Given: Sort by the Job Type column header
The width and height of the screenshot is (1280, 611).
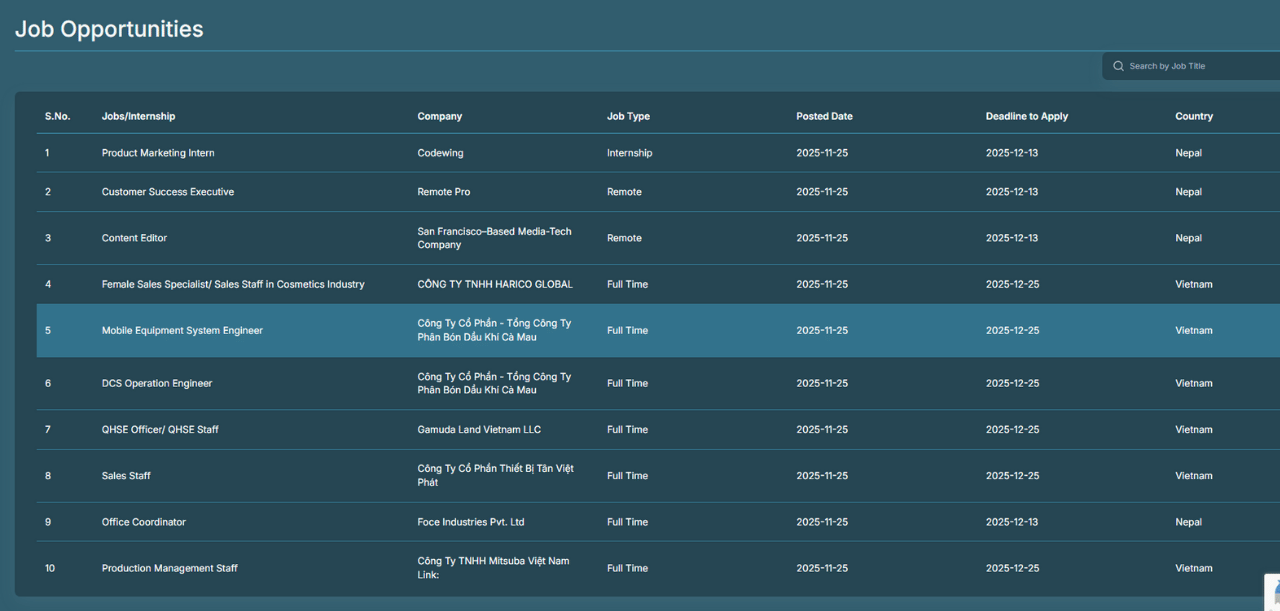Looking at the screenshot, I should pos(628,116).
